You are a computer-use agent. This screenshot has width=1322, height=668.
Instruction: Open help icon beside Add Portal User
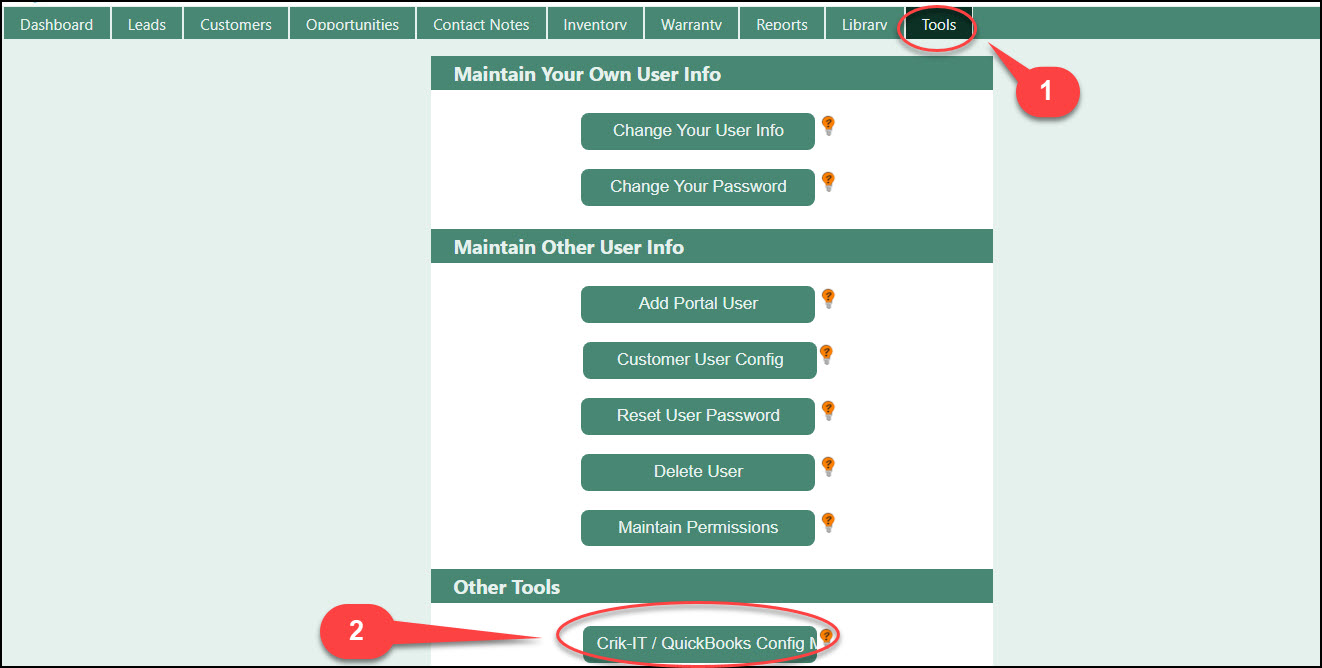click(828, 299)
